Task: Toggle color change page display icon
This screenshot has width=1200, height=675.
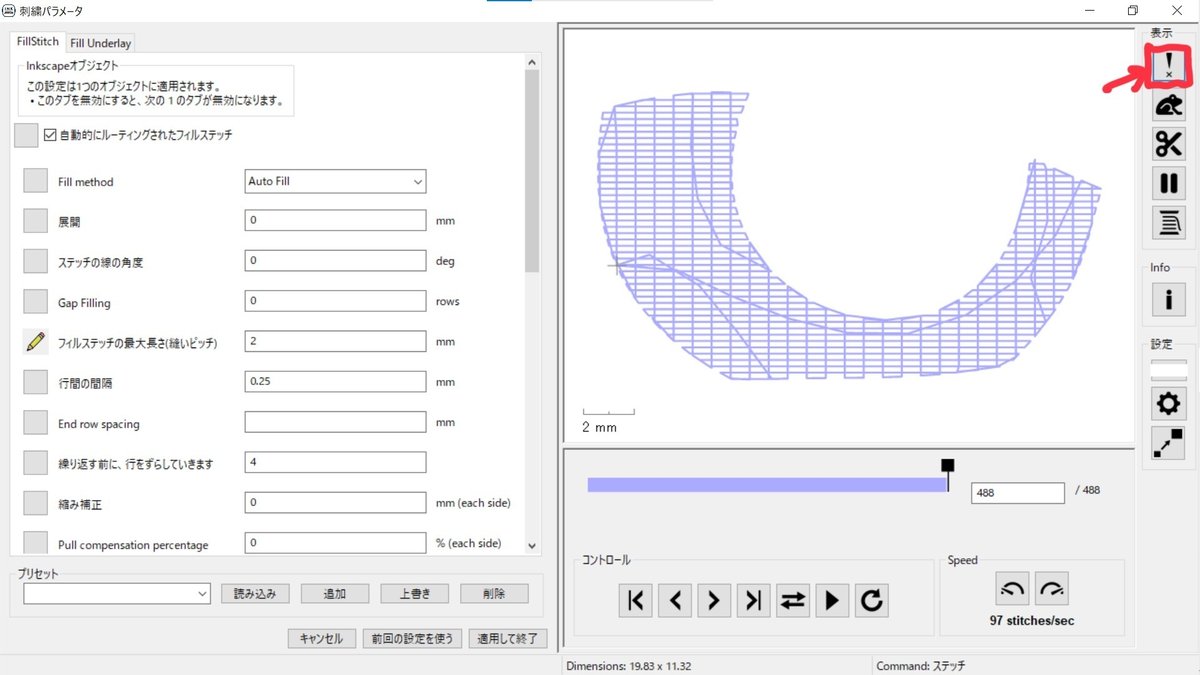Action: click(1168, 223)
